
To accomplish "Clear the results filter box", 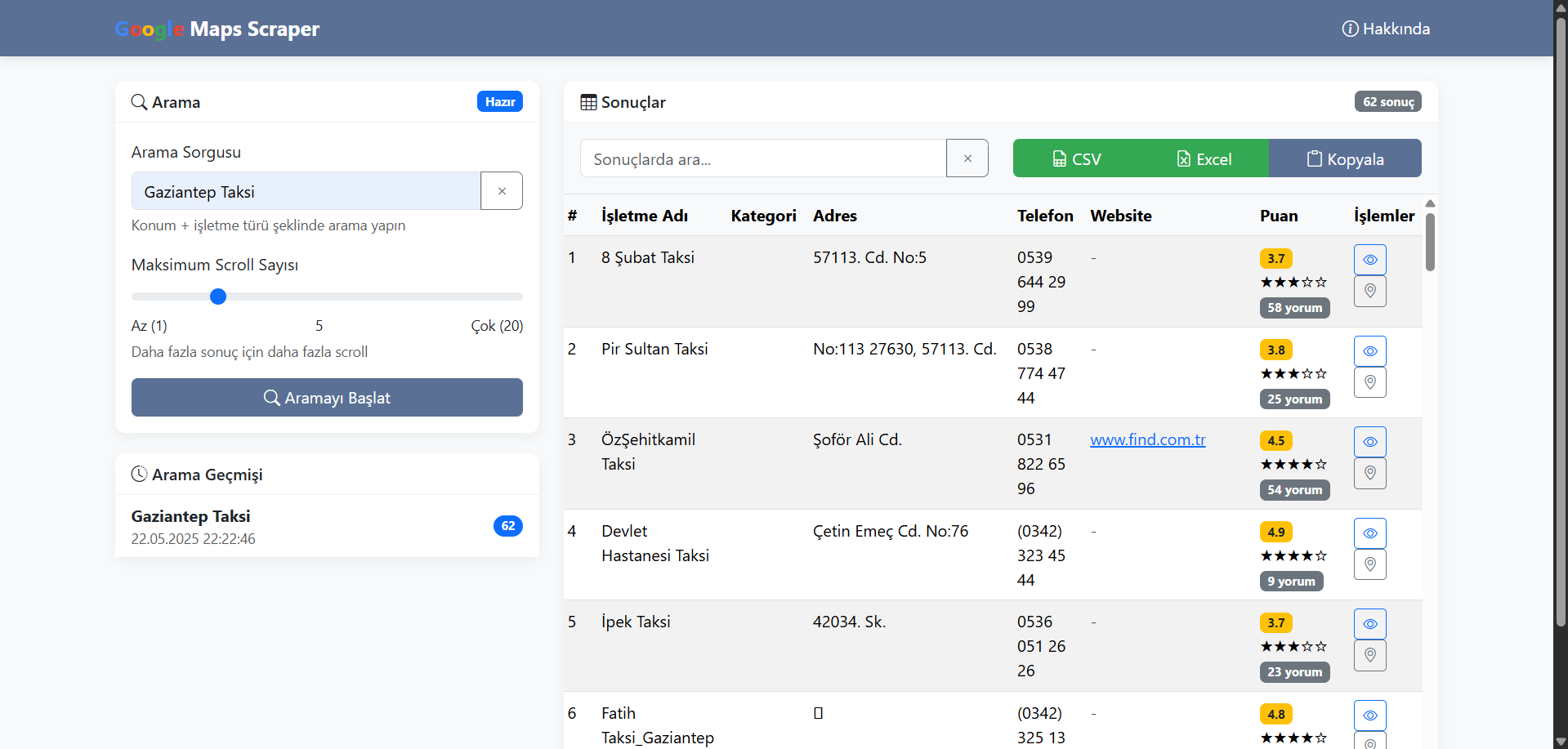I will click(967, 158).
